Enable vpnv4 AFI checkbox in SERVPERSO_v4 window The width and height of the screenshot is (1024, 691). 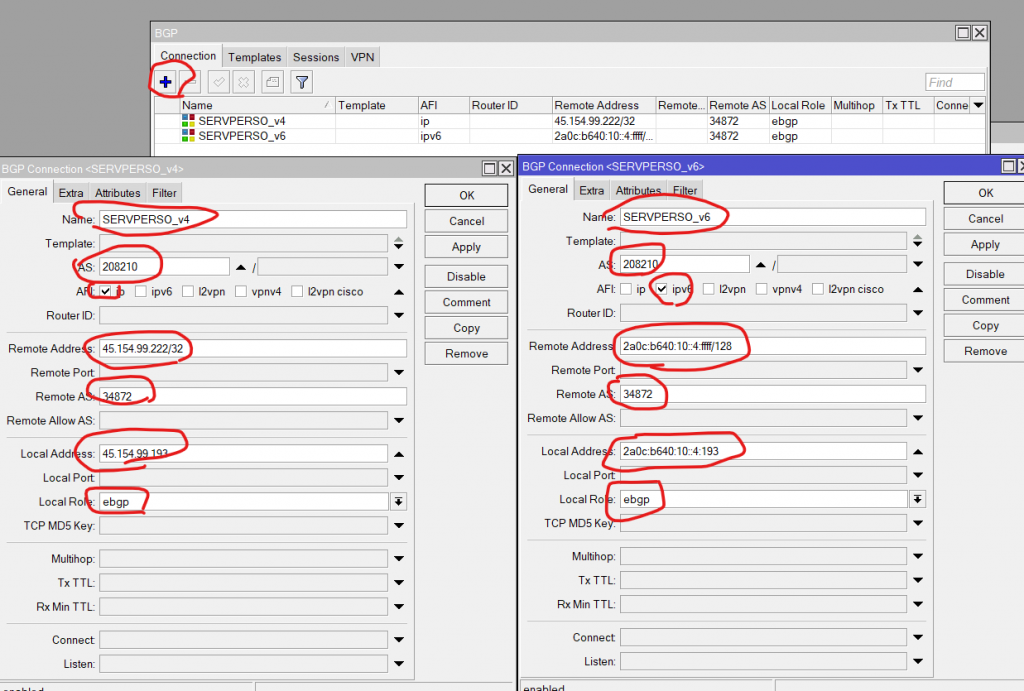[241, 291]
